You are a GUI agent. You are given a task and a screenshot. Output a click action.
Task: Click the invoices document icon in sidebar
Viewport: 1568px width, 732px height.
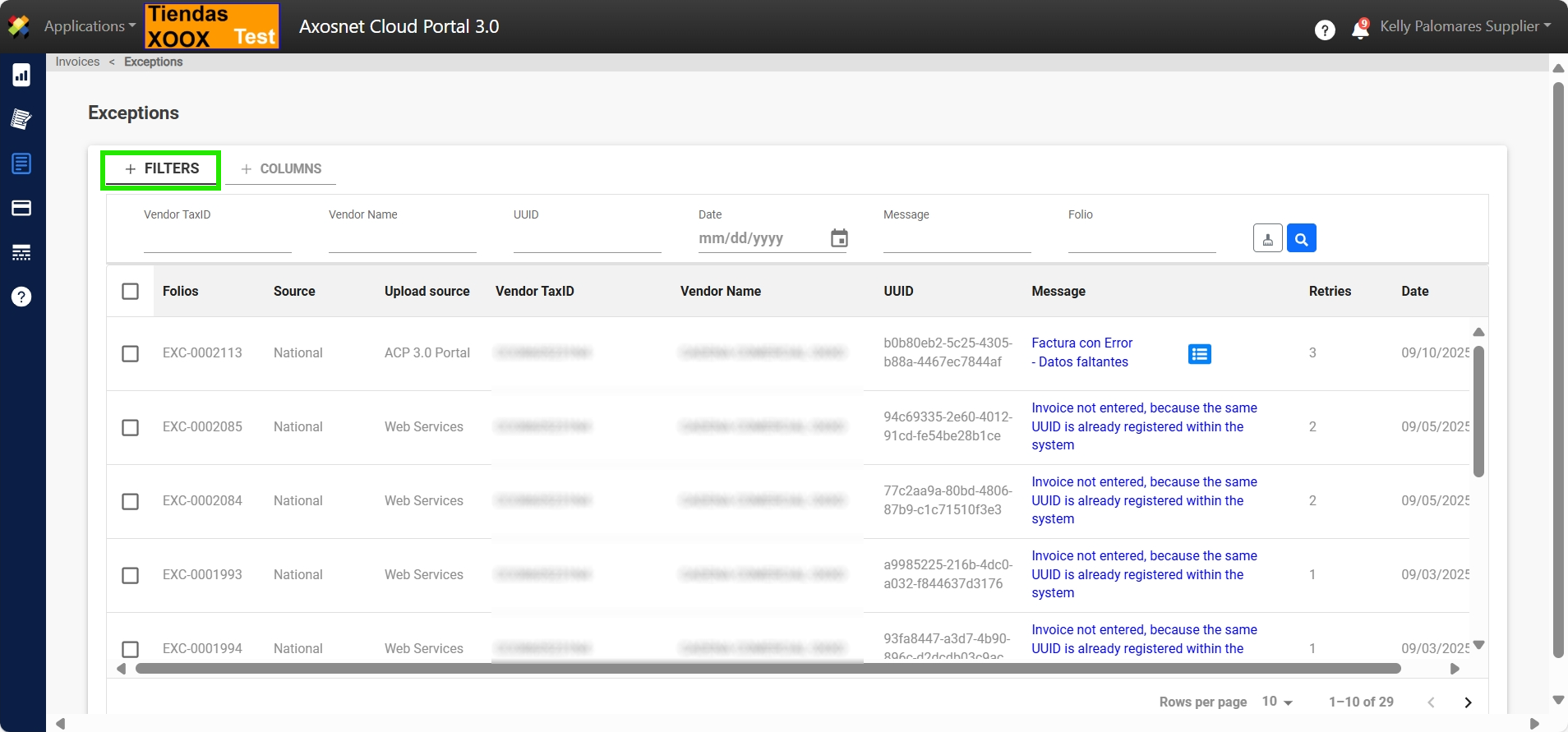pos(21,163)
